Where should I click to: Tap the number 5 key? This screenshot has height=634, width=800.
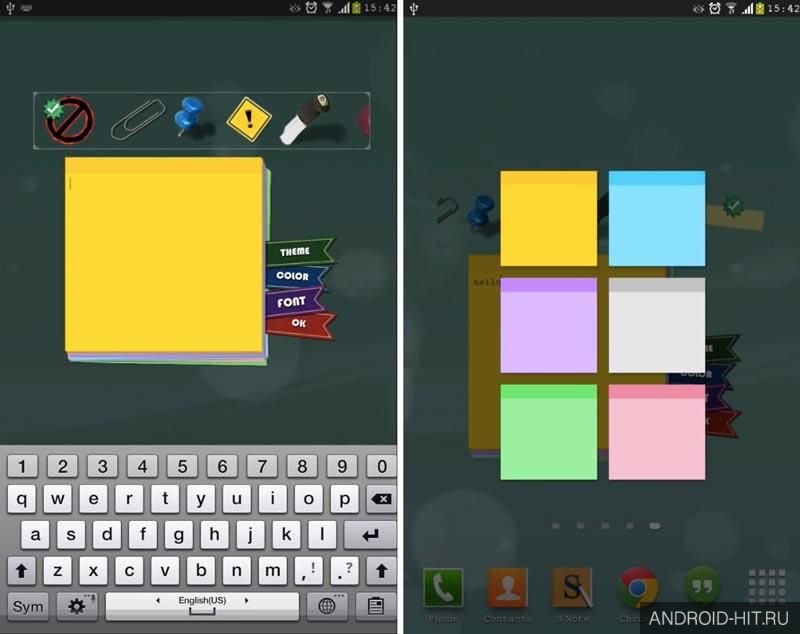tap(182, 466)
